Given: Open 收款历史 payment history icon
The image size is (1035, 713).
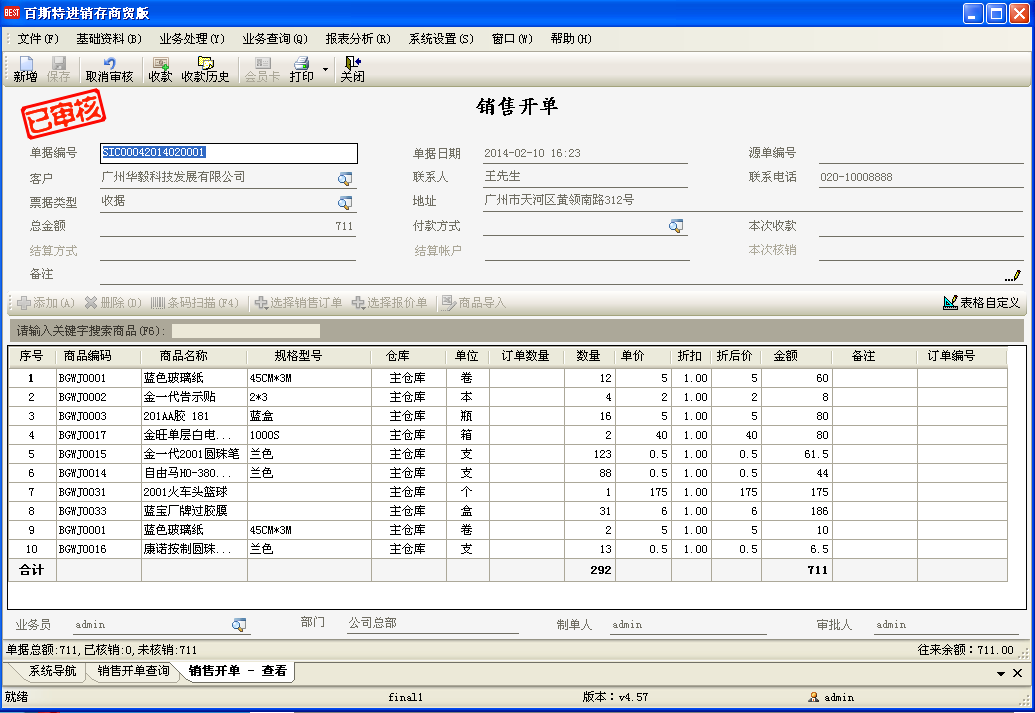Looking at the screenshot, I should pos(205,69).
